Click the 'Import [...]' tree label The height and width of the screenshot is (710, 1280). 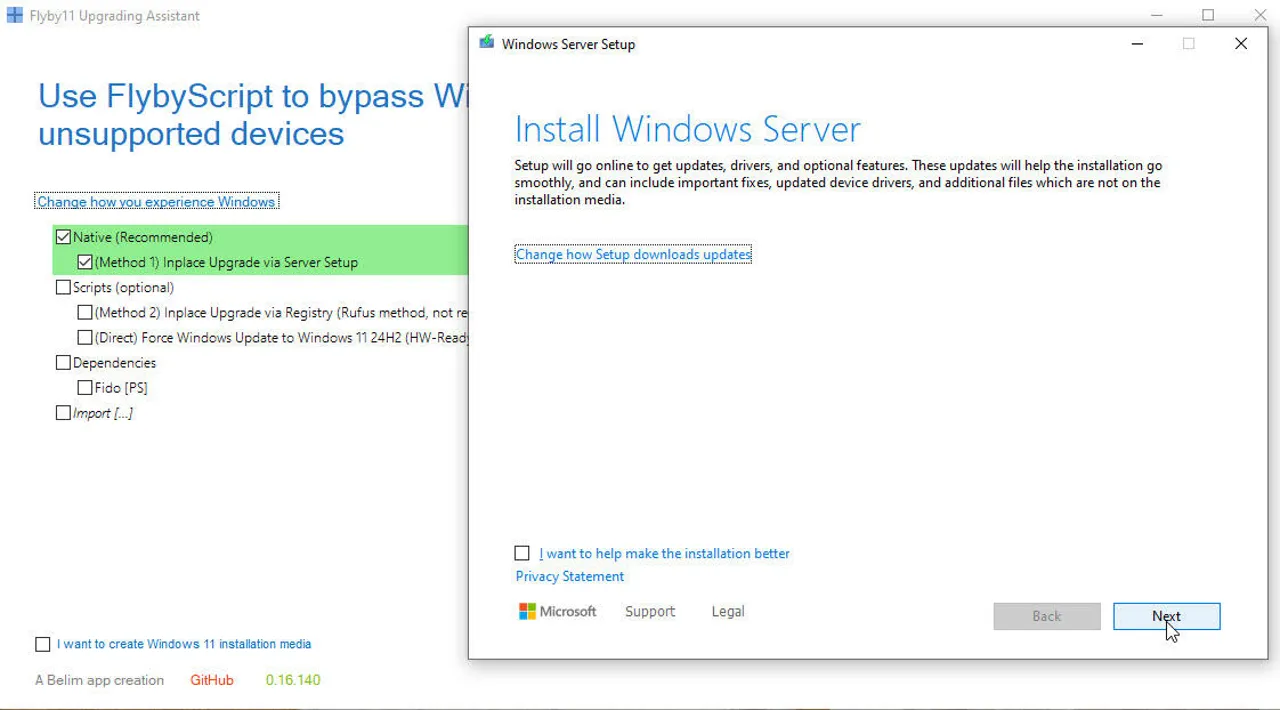(103, 412)
